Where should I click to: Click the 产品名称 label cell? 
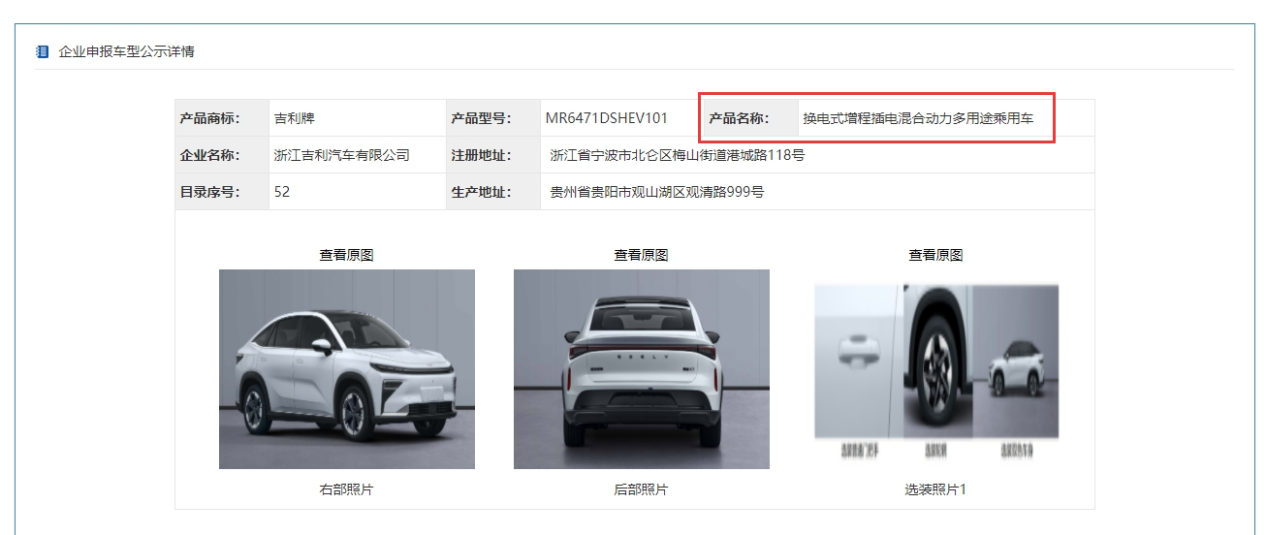pos(749,118)
